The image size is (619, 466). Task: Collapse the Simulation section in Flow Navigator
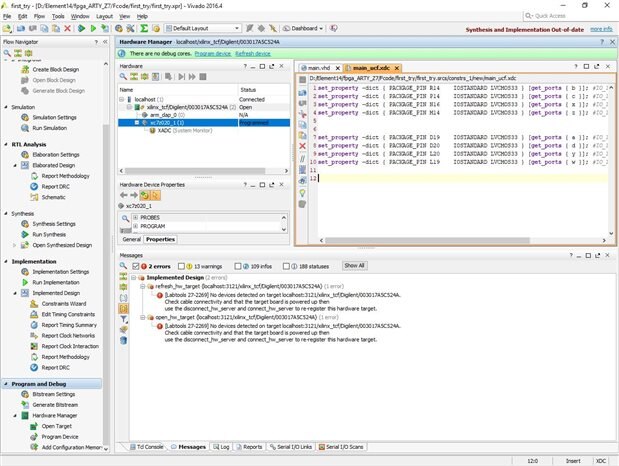pos(5,105)
